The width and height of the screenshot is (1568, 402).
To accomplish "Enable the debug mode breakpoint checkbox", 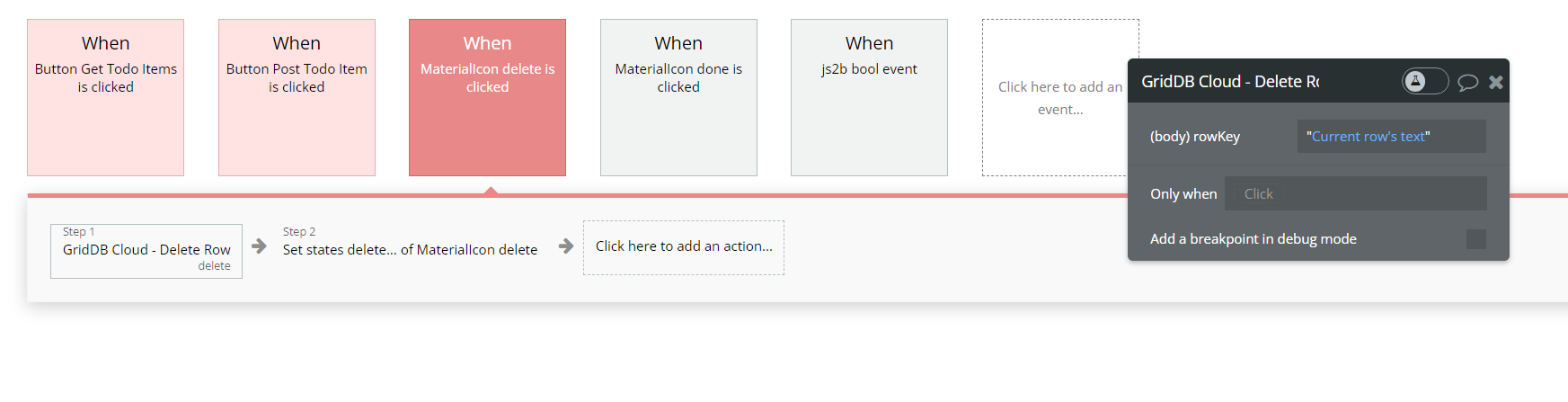I will click(1475, 239).
